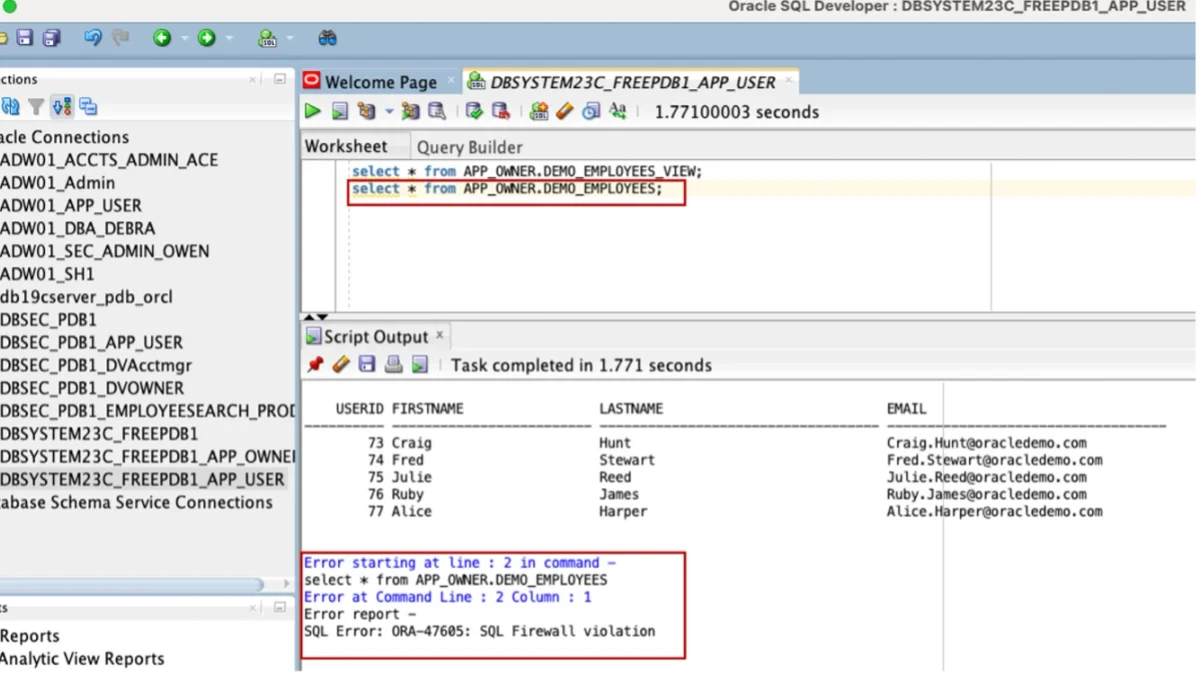
Task: Minimize the Connections panel
Action: [280, 79]
